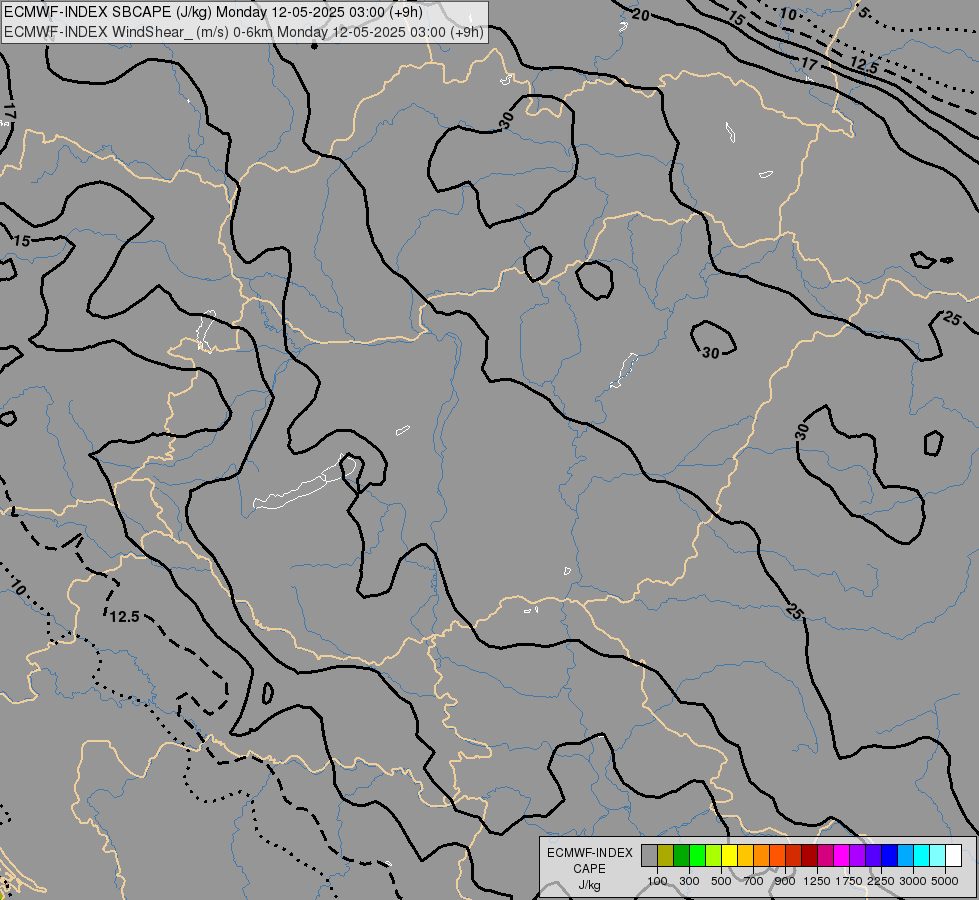This screenshot has width=979, height=900.
Task: Click the 5 contour label at top right
Action: (x=863, y=11)
